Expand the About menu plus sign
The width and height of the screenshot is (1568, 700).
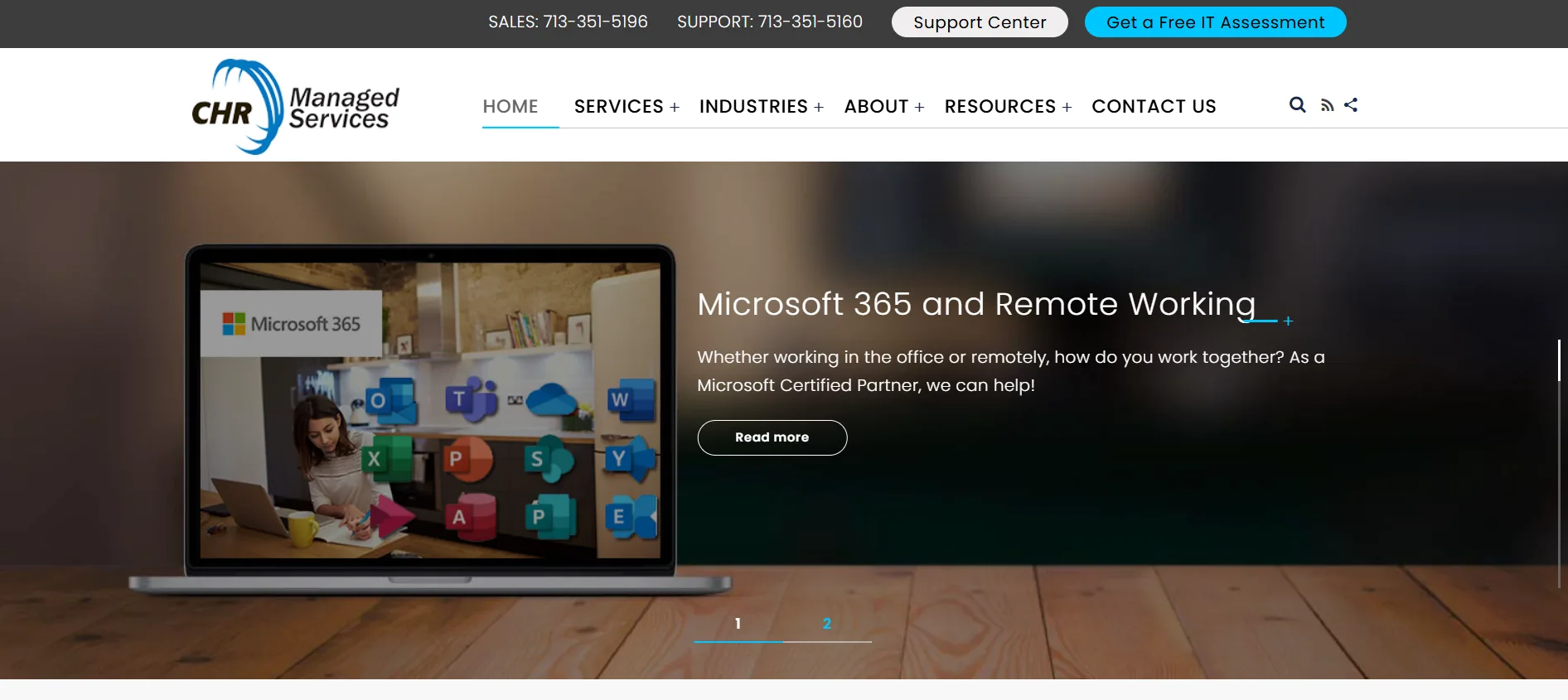tap(919, 108)
